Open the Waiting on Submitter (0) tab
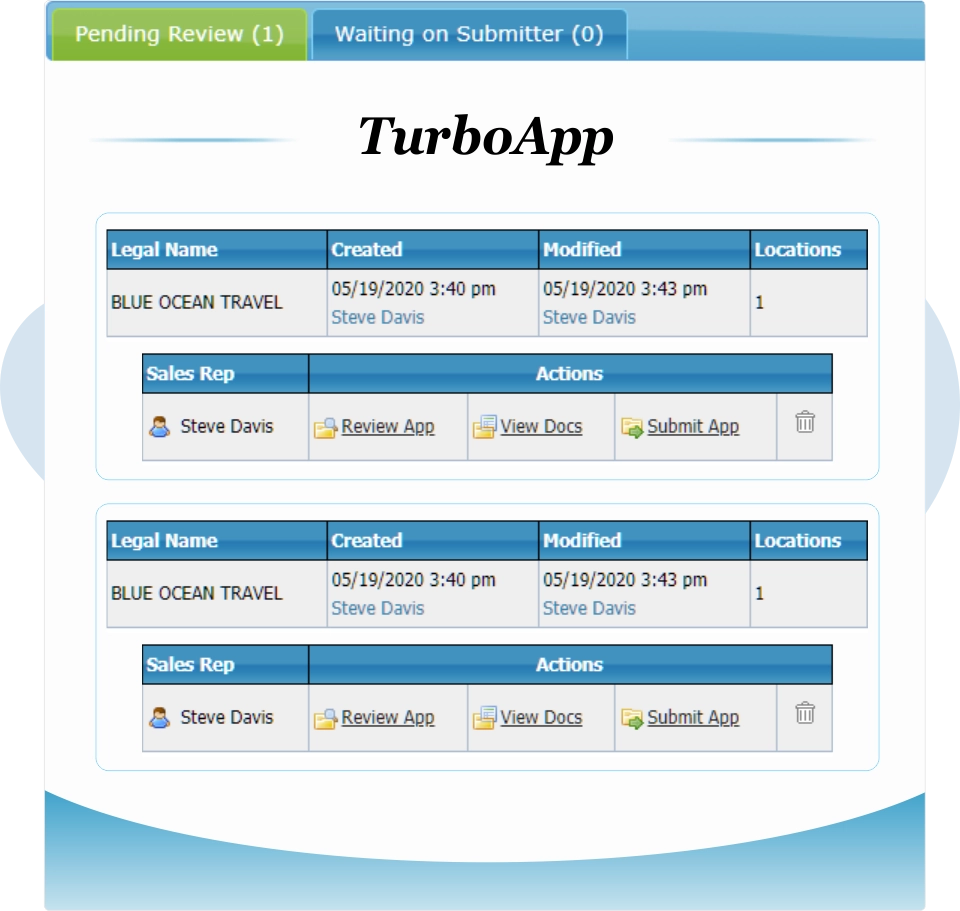The image size is (960, 911). [x=470, y=34]
